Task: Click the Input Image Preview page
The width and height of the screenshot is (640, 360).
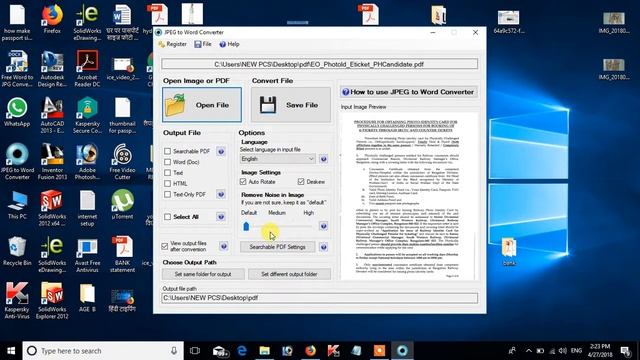Action: tap(408, 197)
